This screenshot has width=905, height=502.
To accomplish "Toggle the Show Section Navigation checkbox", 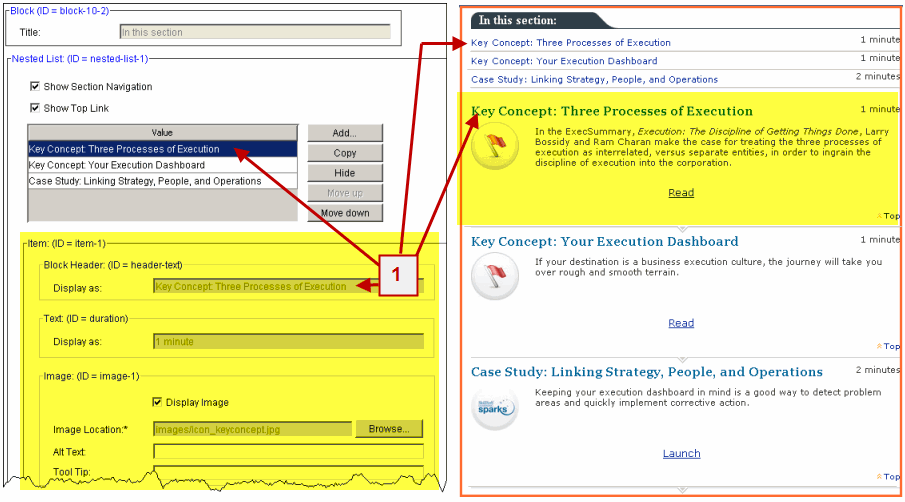I will tap(35, 86).
